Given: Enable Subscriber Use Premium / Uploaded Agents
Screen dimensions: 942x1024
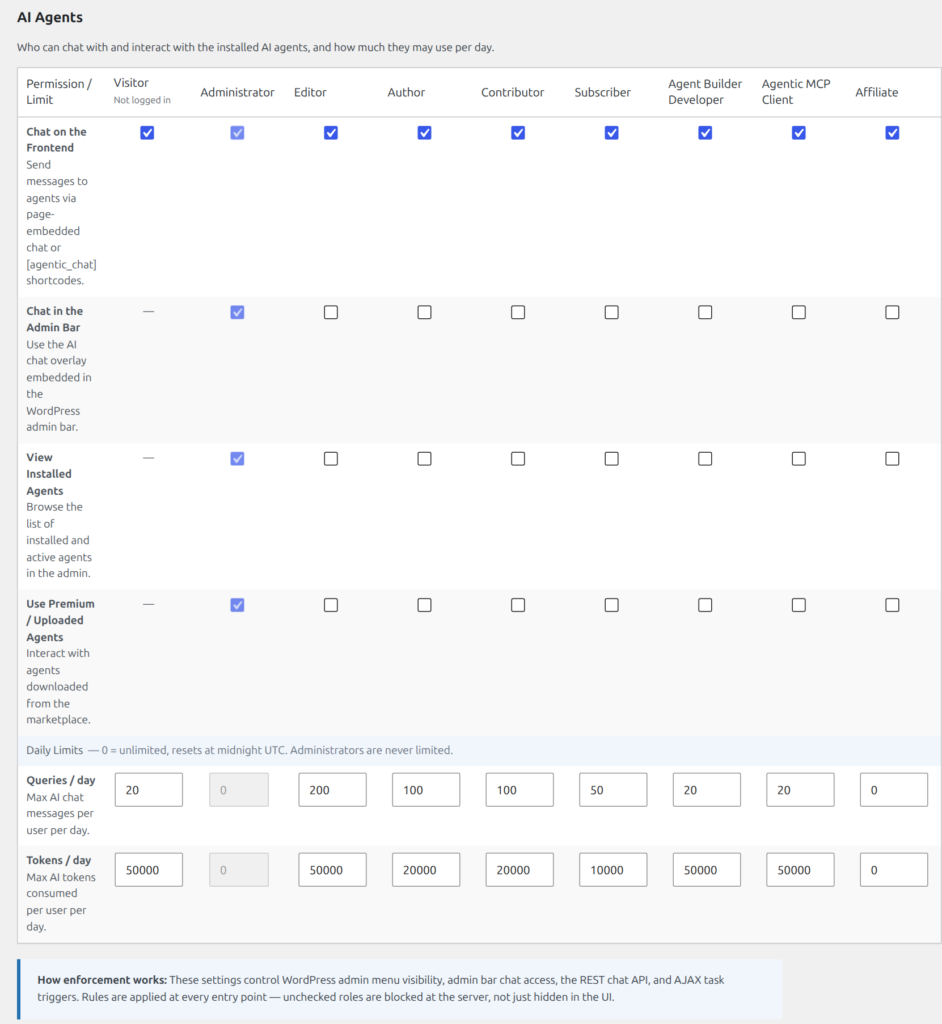Looking at the screenshot, I should click(x=611, y=605).
